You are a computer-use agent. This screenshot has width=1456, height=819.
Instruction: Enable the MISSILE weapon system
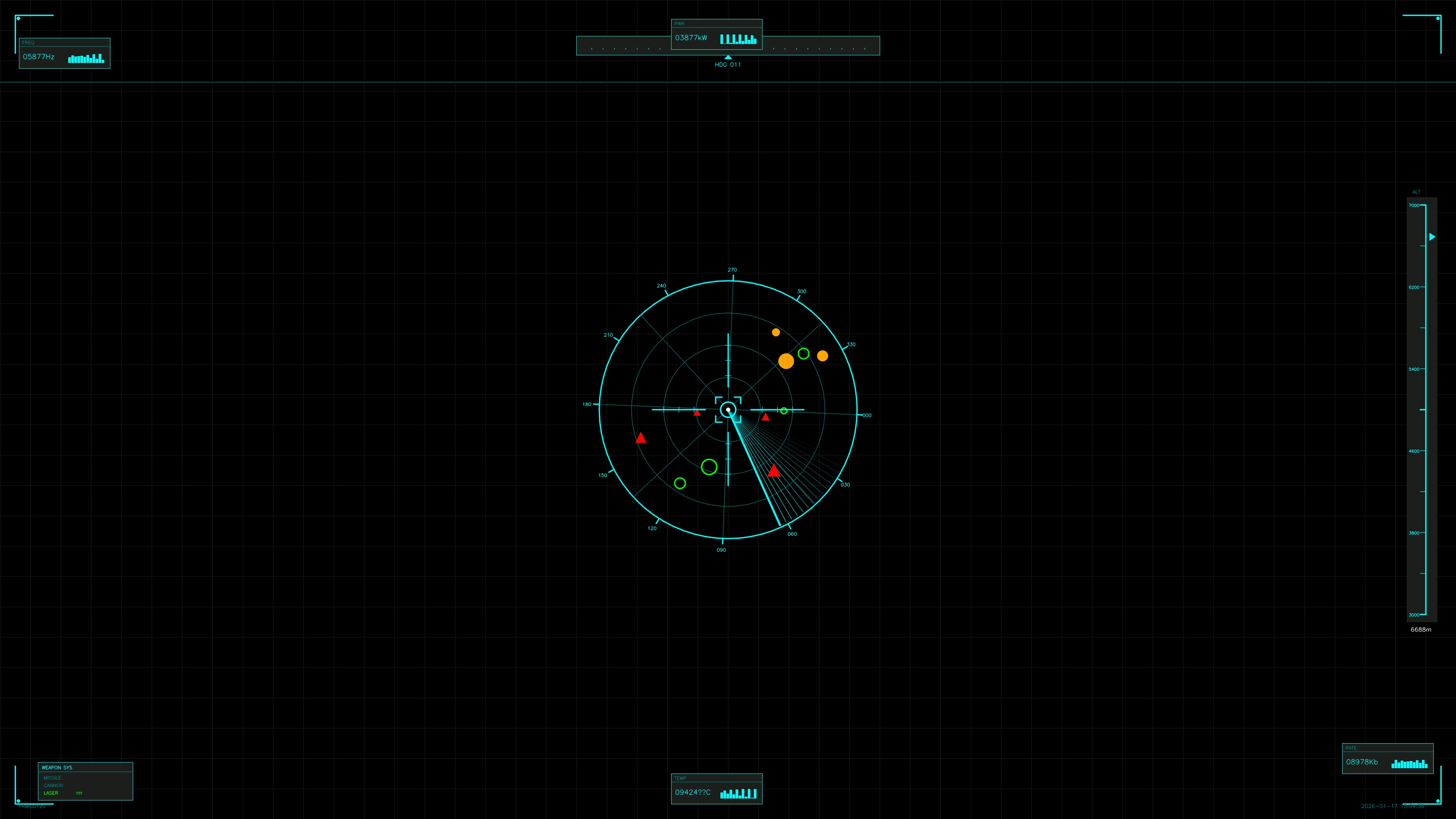[53, 778]
